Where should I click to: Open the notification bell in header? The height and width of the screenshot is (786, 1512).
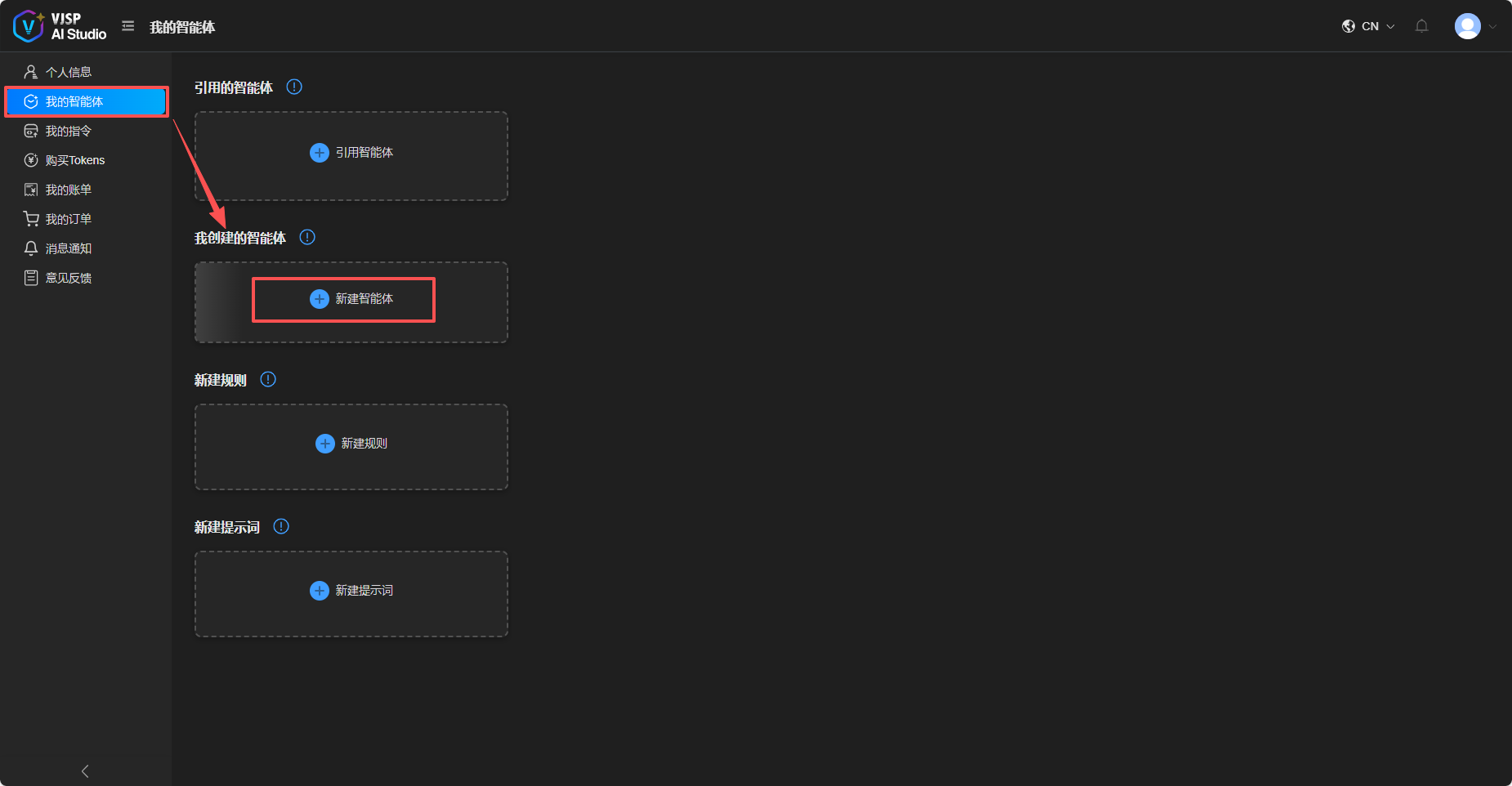point(1421,26)
